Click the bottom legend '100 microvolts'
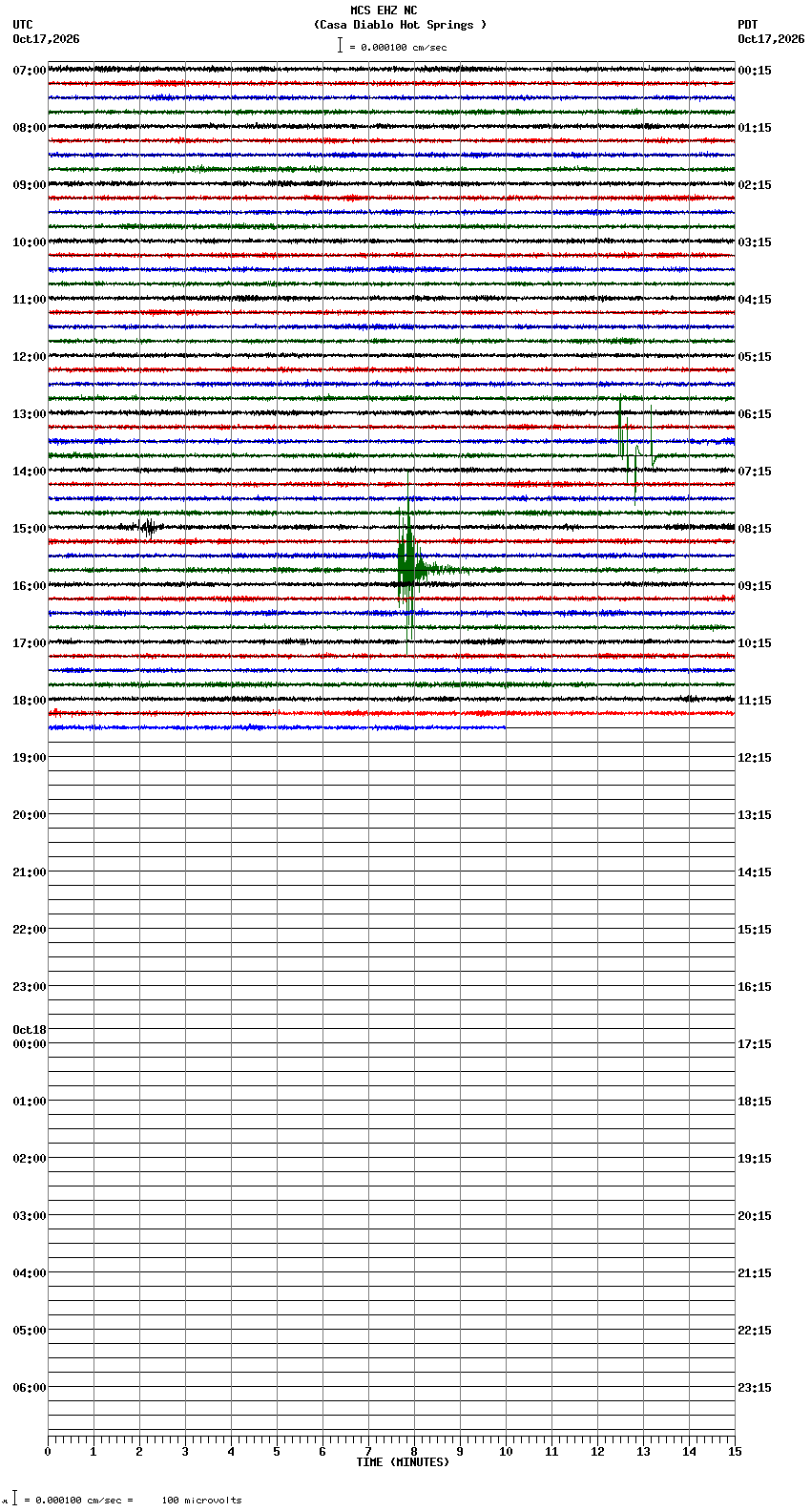811x1512 pixels. pos(201,1501)
